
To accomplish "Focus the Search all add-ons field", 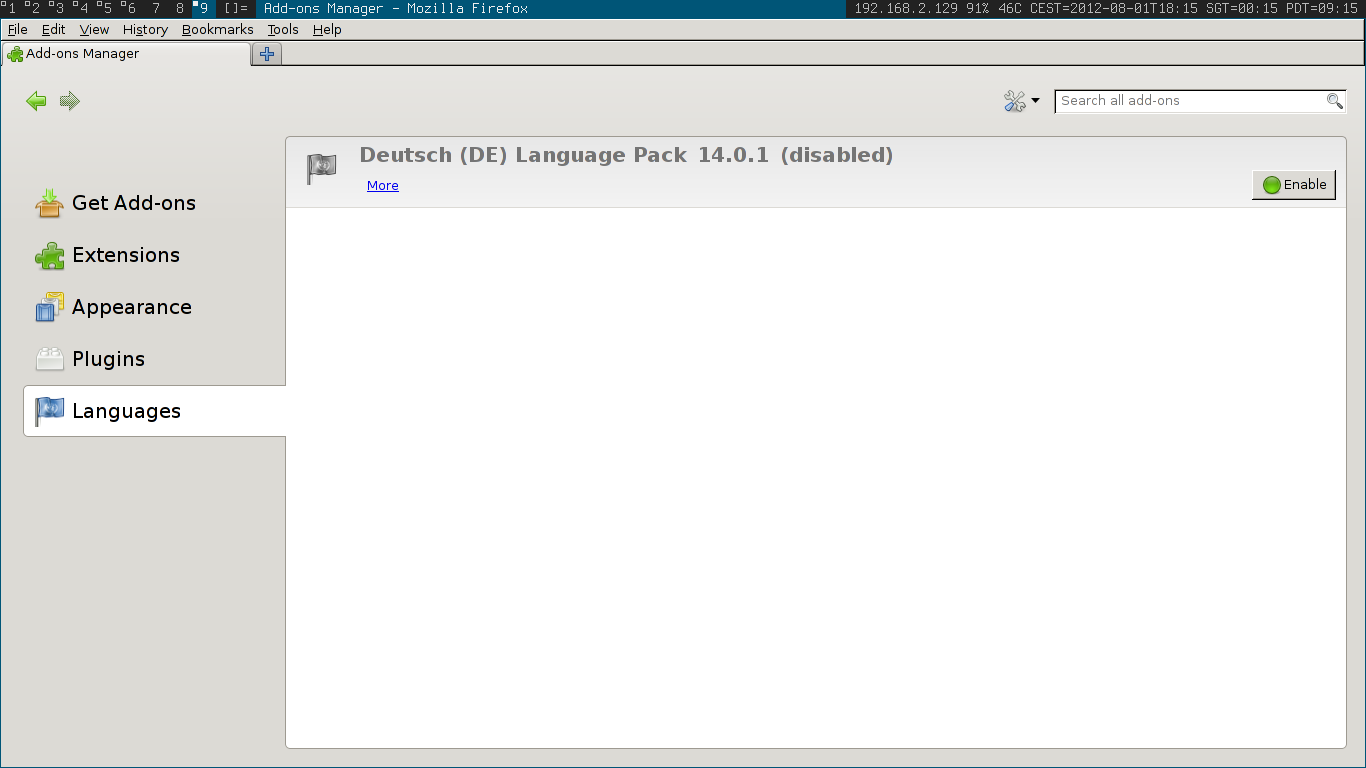I will tap(1188, 101).
